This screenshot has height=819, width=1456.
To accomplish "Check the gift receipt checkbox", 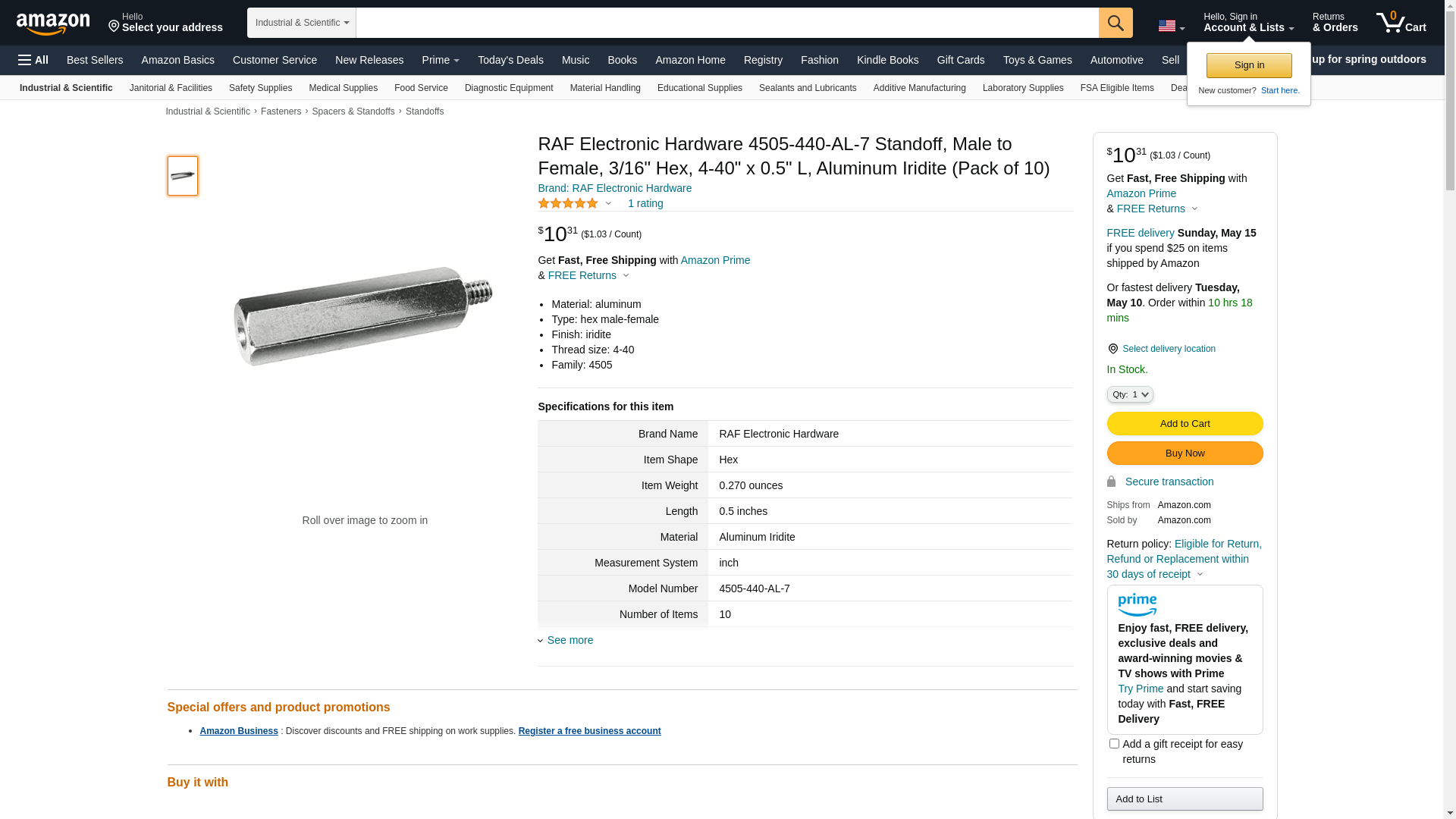I will pos(1114,744).
